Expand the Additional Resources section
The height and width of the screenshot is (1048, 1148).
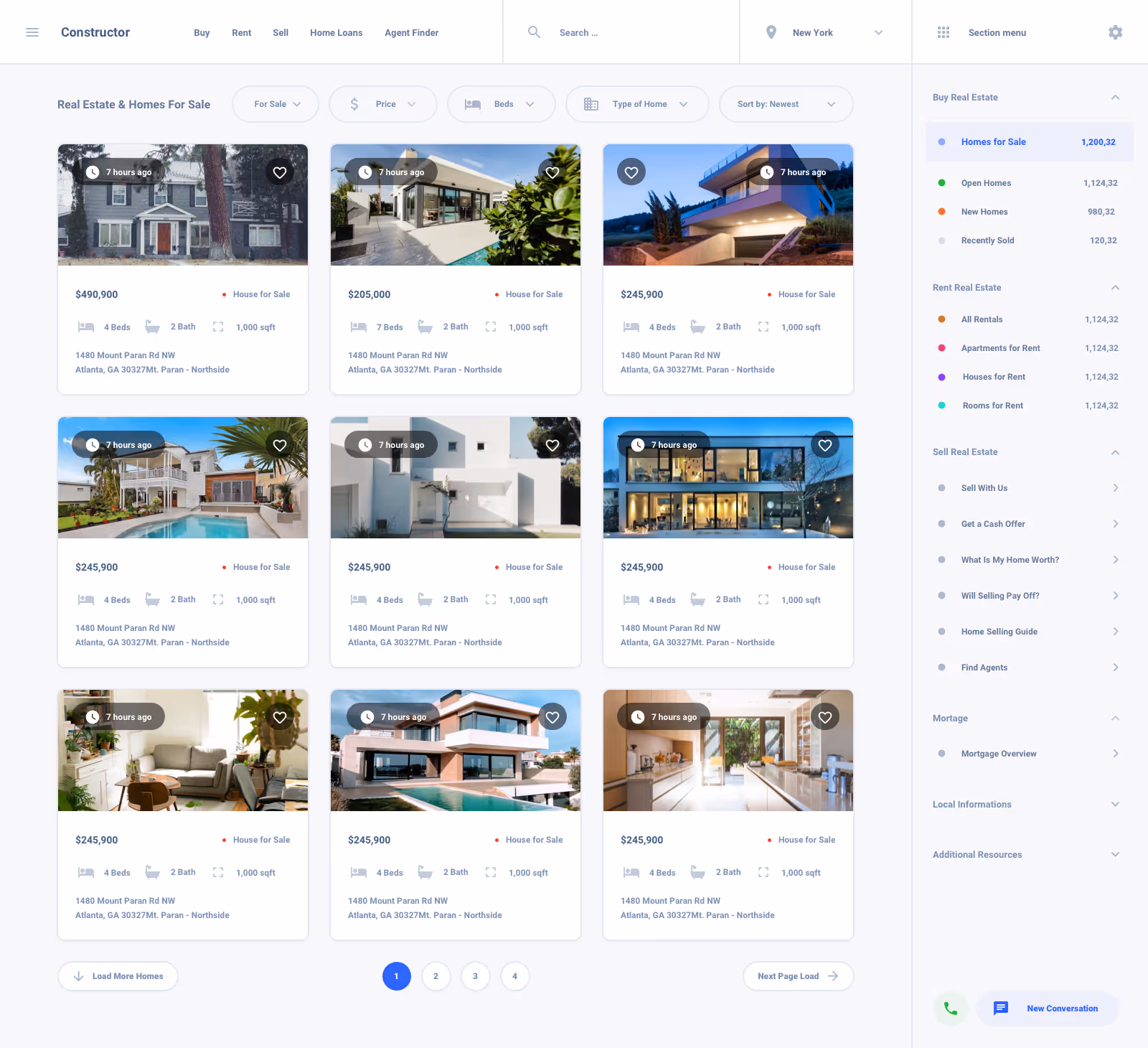pos(1115,855)
